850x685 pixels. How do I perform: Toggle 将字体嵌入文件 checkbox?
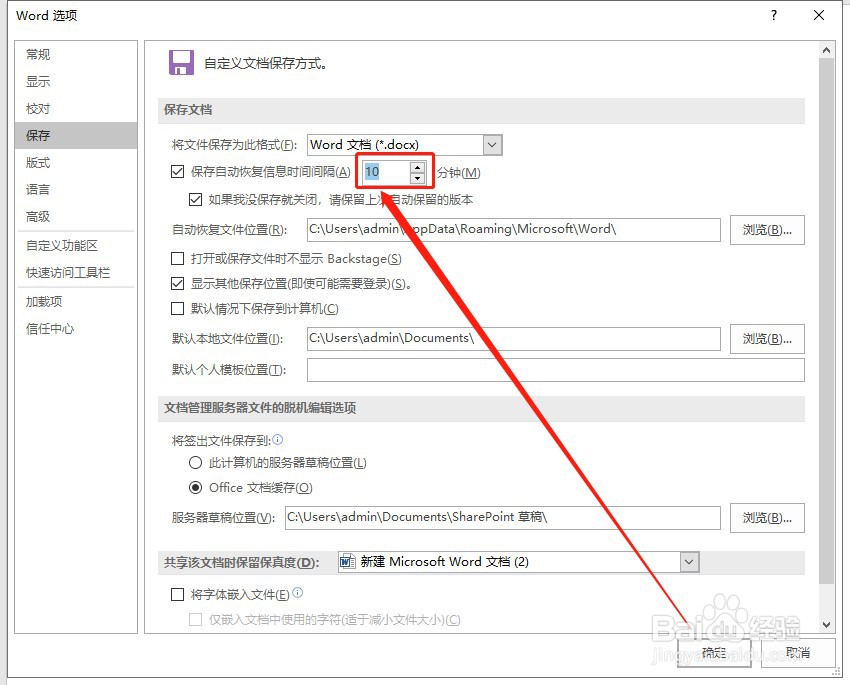coord(177,594)
